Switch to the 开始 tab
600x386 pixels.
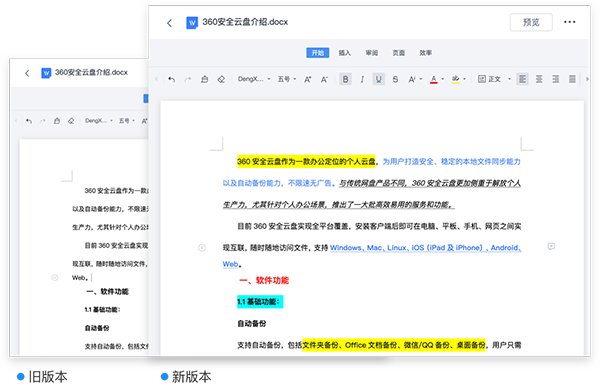(318, 53)
